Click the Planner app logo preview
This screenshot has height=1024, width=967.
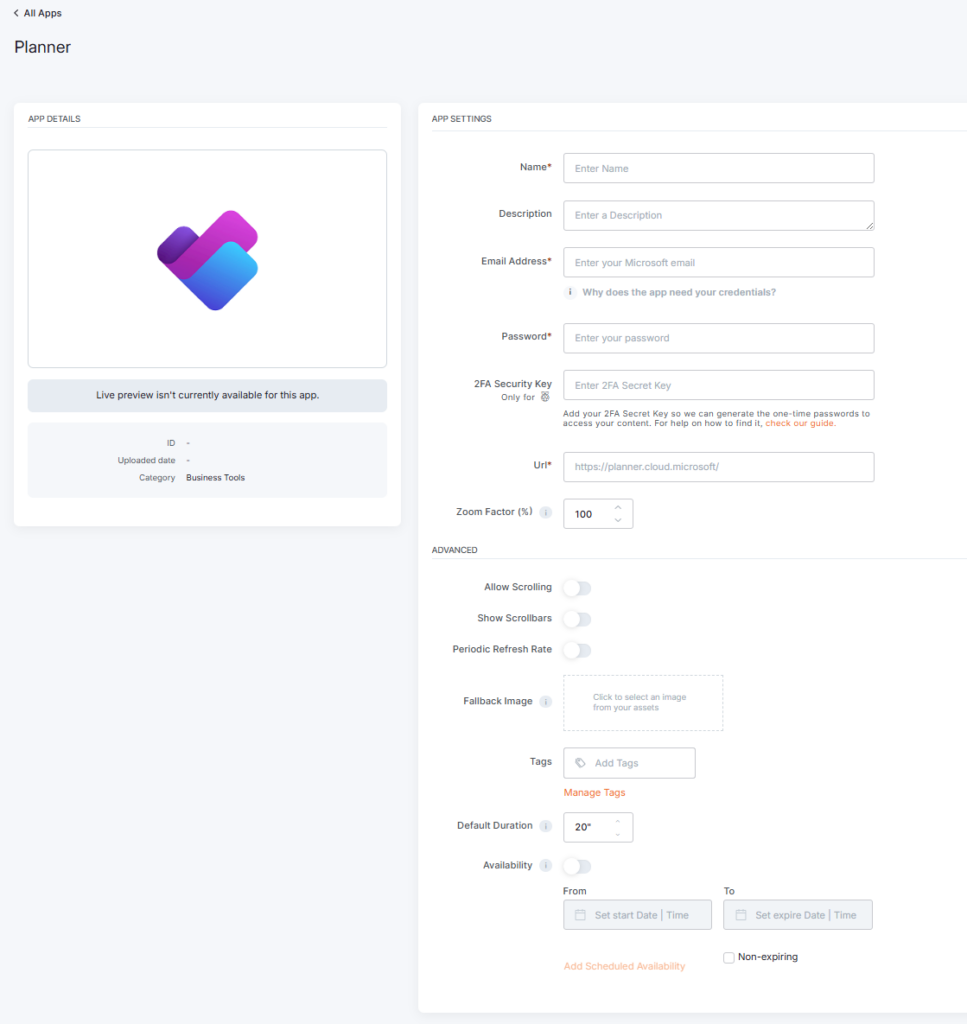pyautogui.click(x=208, y=260)
